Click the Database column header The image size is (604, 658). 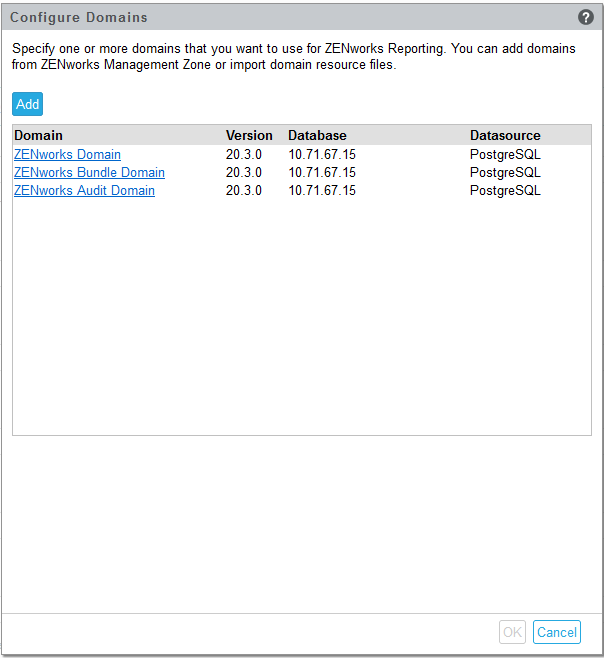click(317, 135)
